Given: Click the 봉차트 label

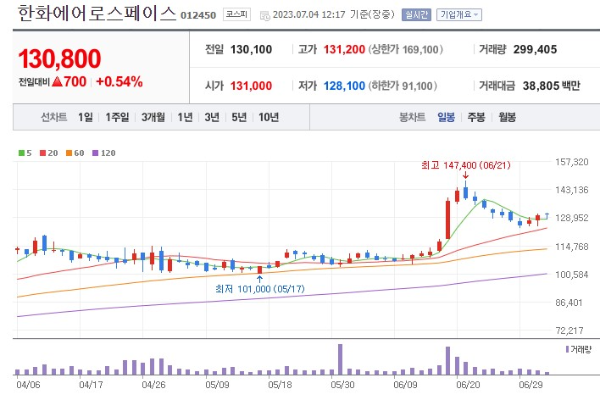Looking at the screenshot, I should tap(412, 117).
